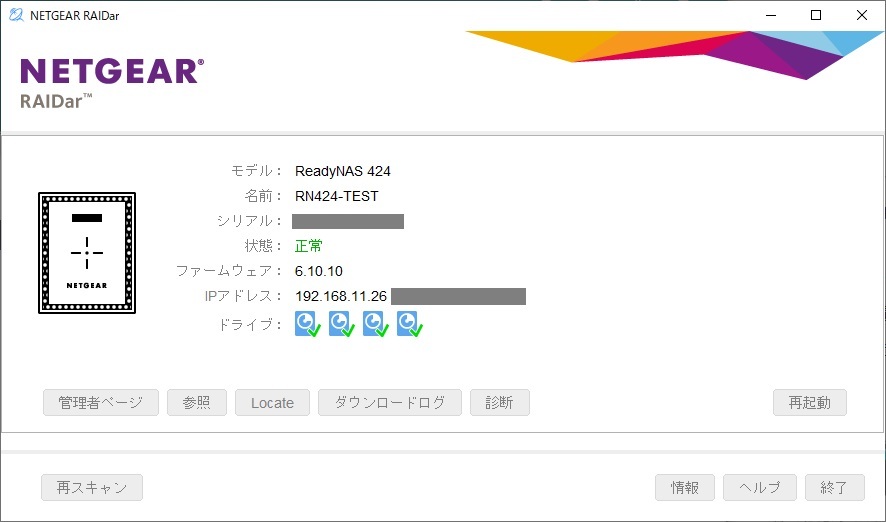The width and height of the screenshot is (886, 522).
Task: Click the IPアドレス label
Action: pos(244,296)
